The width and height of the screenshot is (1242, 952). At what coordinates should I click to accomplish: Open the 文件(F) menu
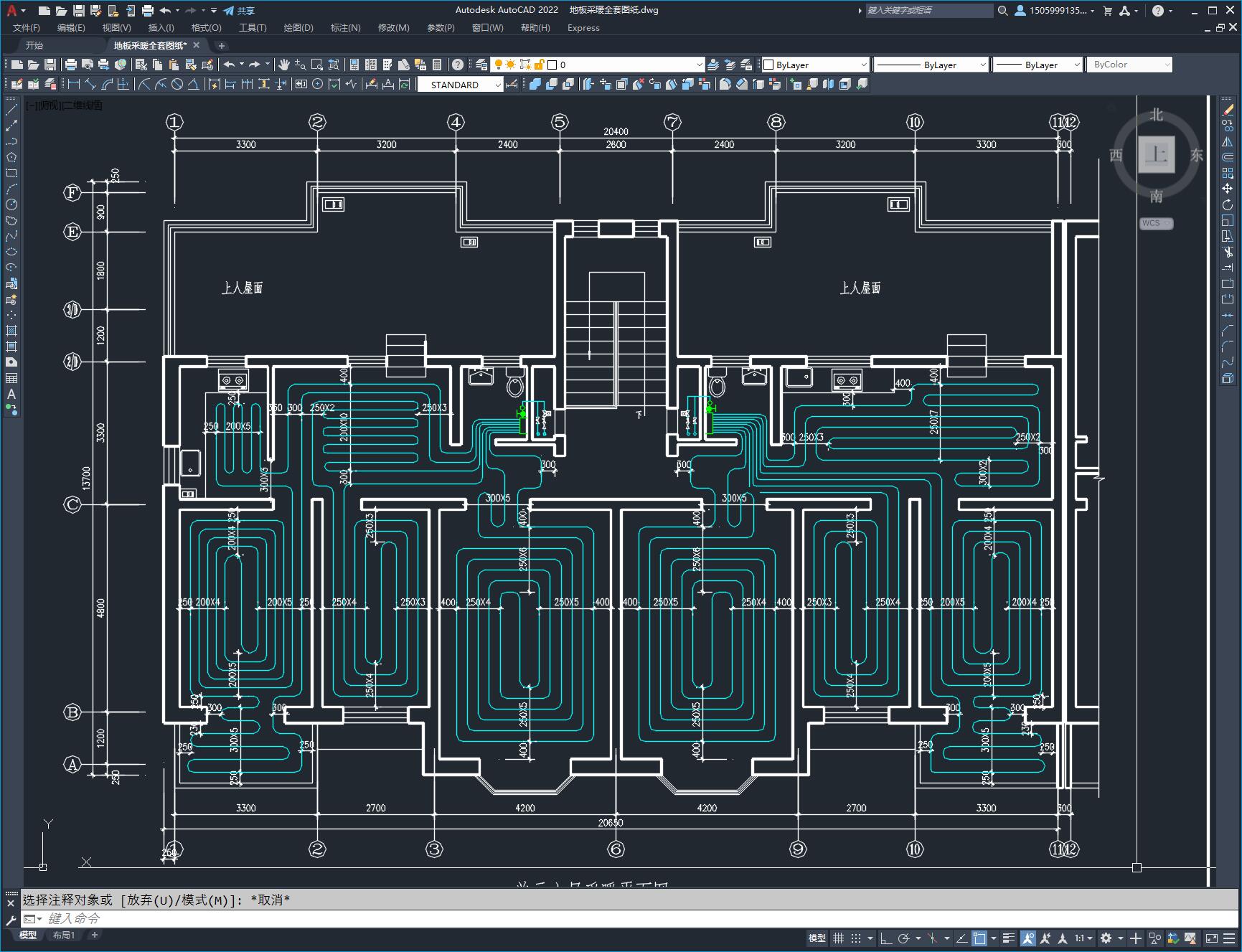tap(27, 27)
